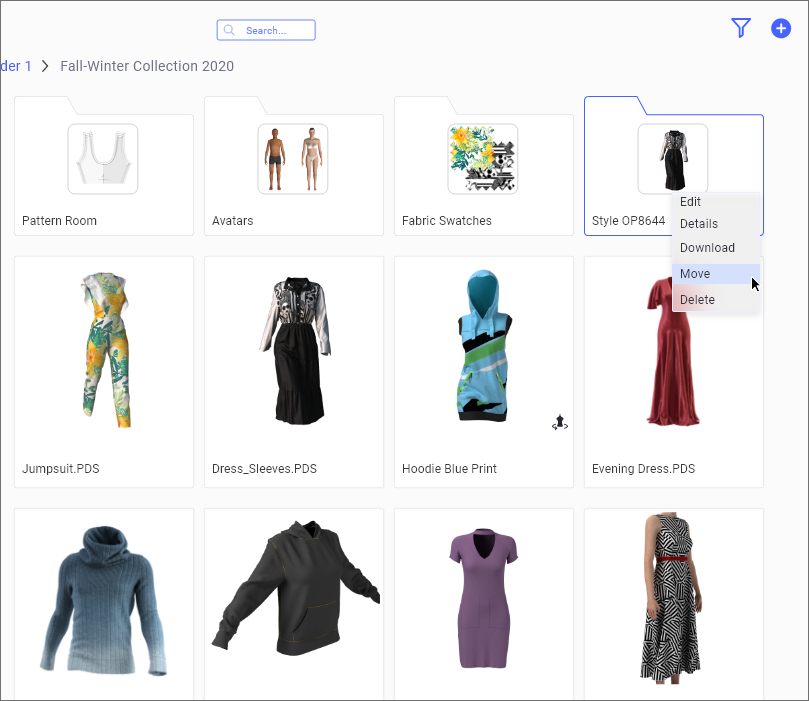Click the Jumpsuit.PDS file name
This screenshot has height=701, width=809.
[61, 469]
